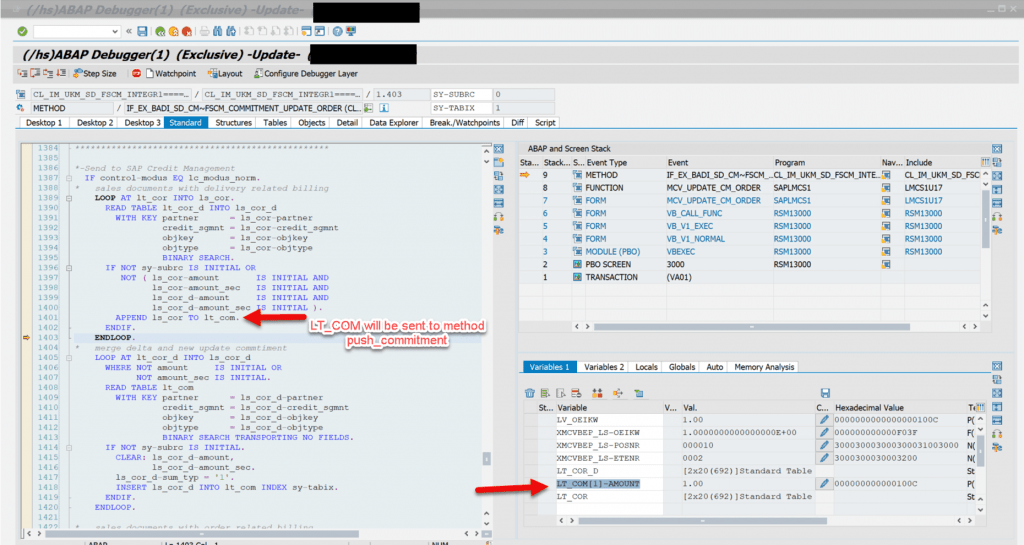The width and height of the screenshot is (1024, 545).
Task: Open the transaction command field dropdown
Action: click(115, 31)
